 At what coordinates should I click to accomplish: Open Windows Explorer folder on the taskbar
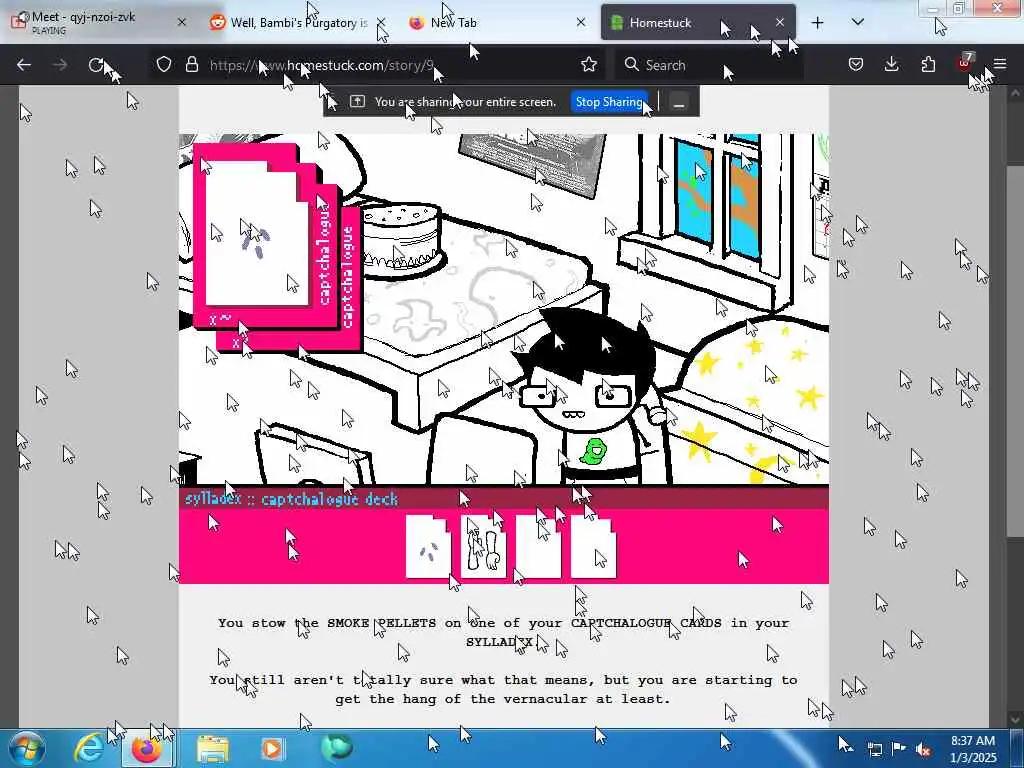click(x=213, y=748)
